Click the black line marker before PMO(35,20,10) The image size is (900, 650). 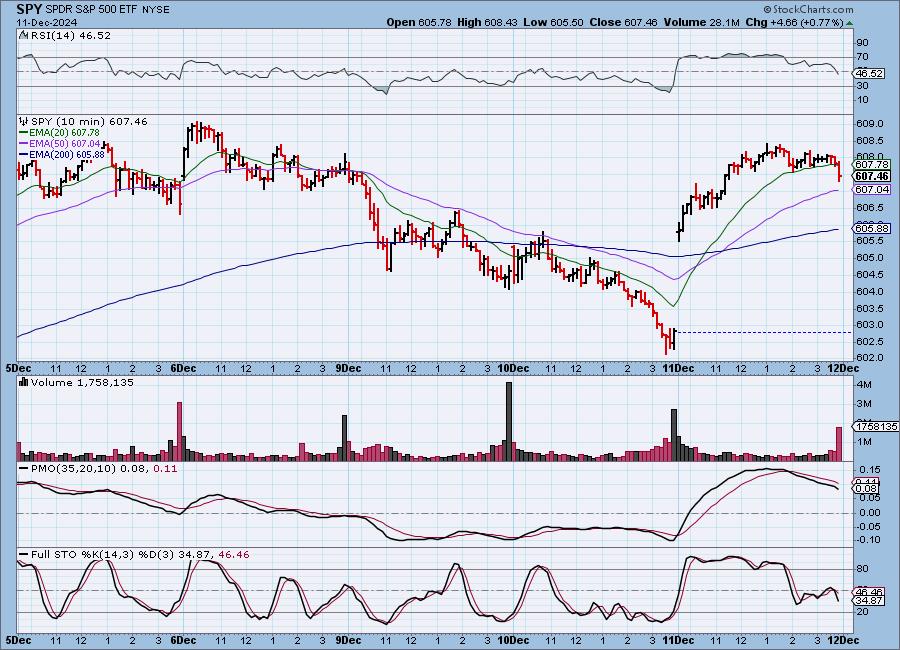click(x=24, y=469)
